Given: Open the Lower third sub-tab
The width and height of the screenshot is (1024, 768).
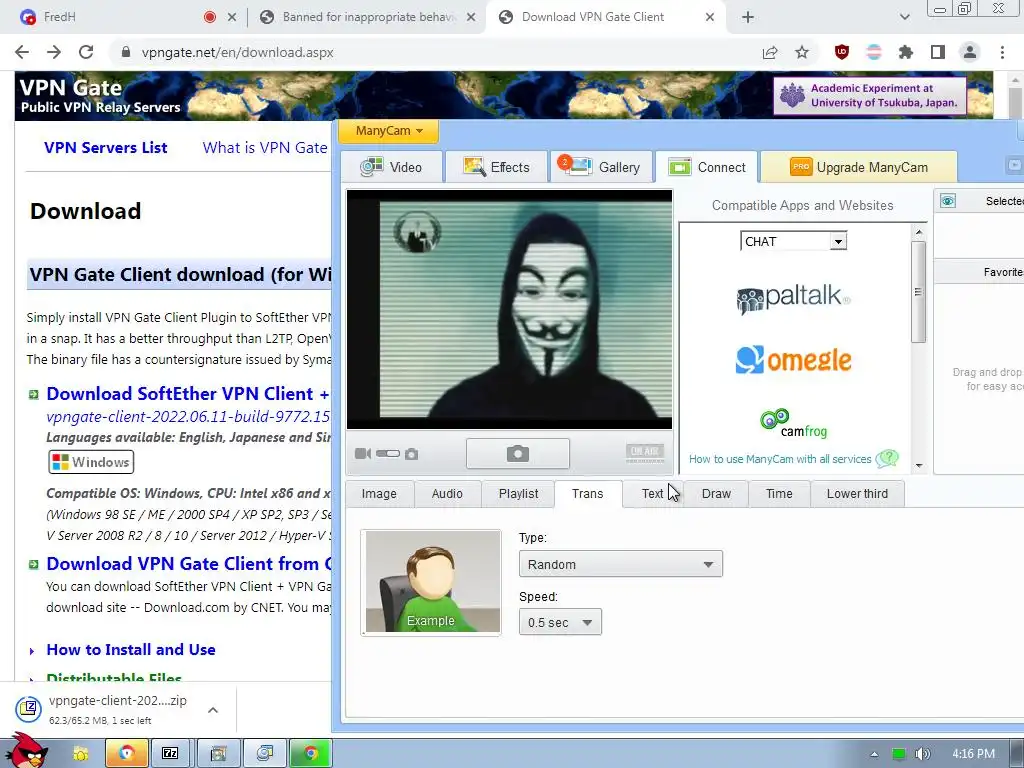Looking at the screenshot, I should pos(857,494).
